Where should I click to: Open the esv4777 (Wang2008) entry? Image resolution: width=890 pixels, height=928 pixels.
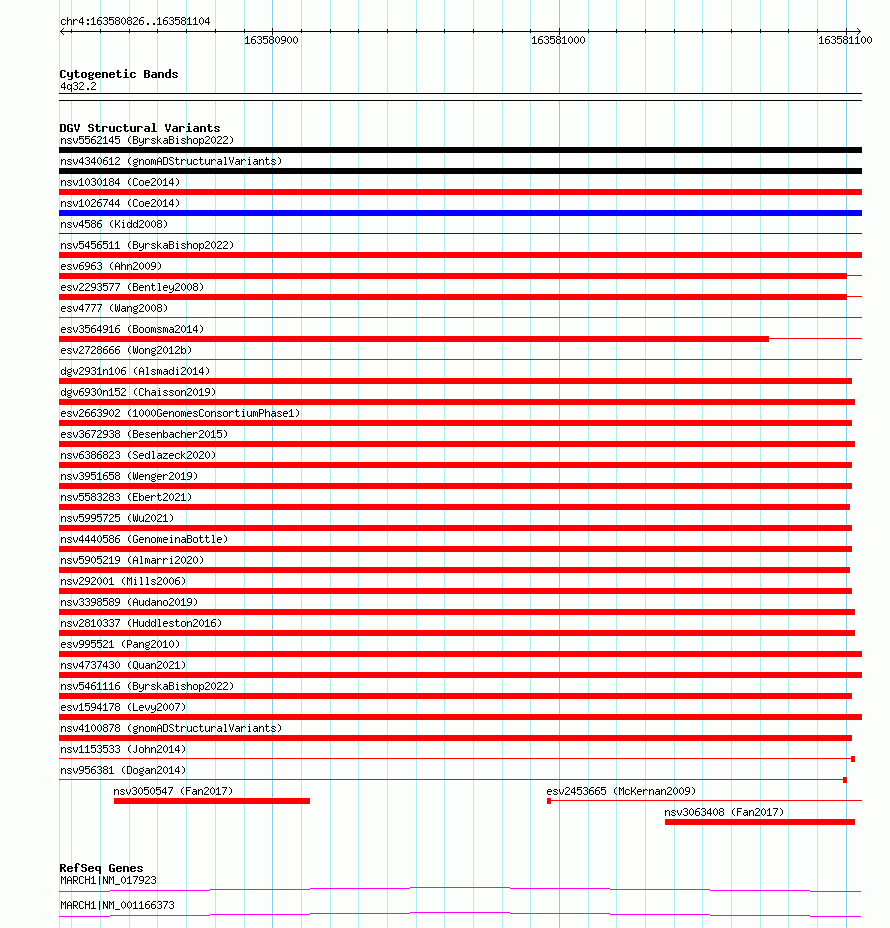click(114, 308)
